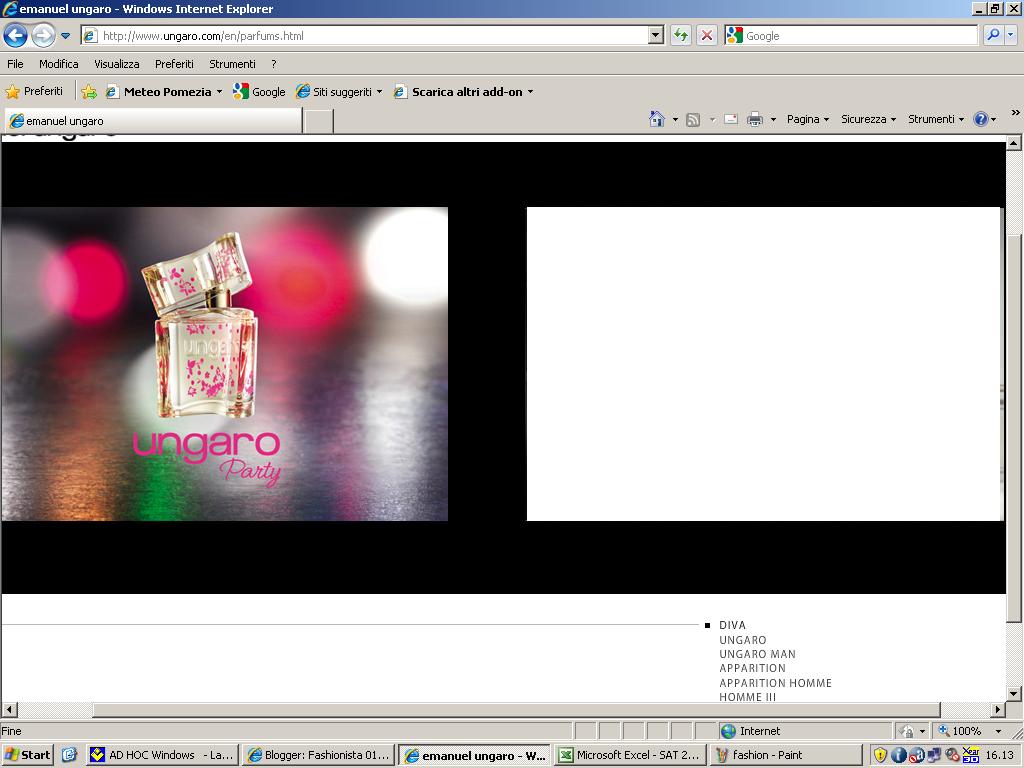
Task: Open the Visualizza menu
Action: point(117,64)
